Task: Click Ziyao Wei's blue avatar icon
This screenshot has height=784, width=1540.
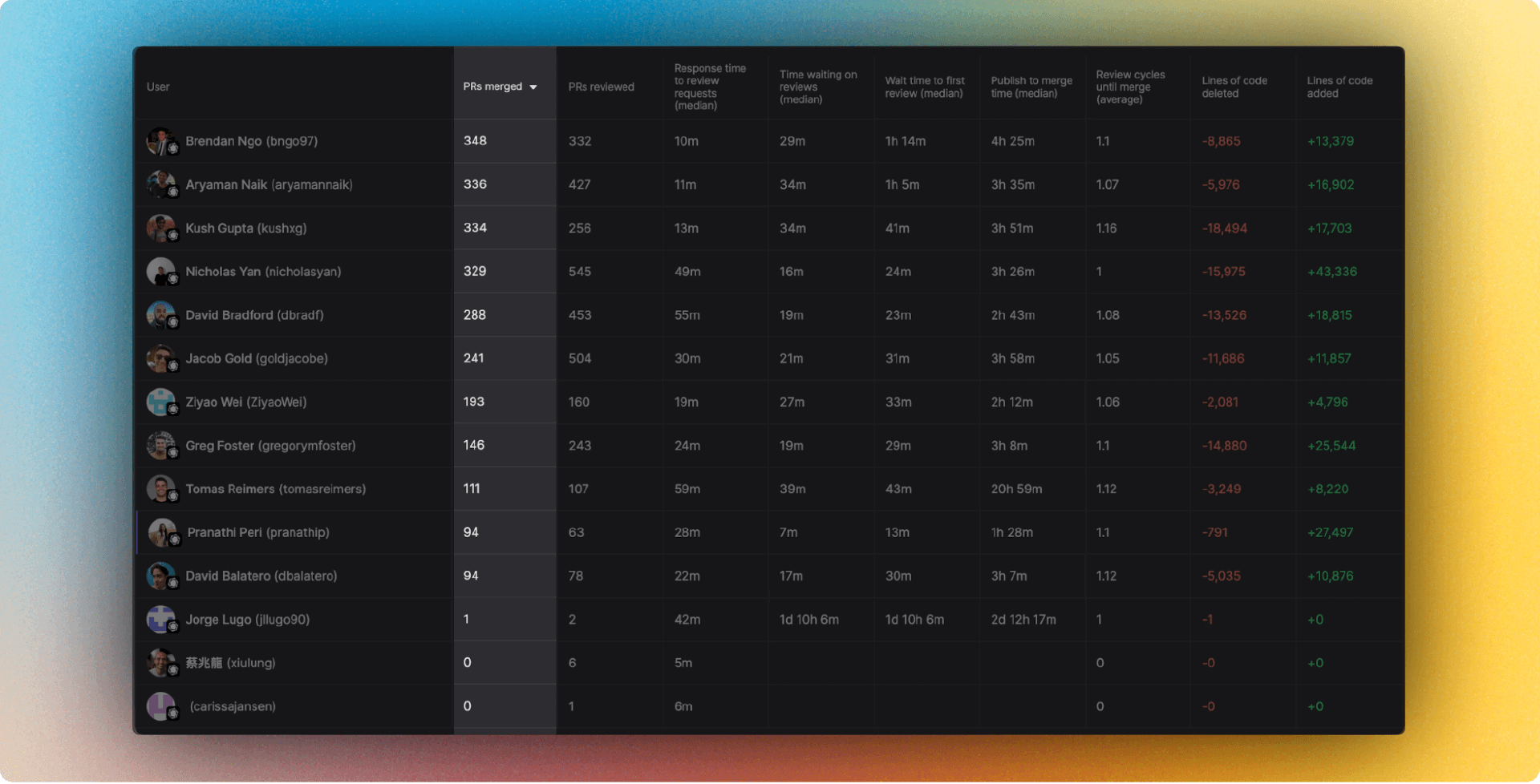Action: (x=162, y=402)
